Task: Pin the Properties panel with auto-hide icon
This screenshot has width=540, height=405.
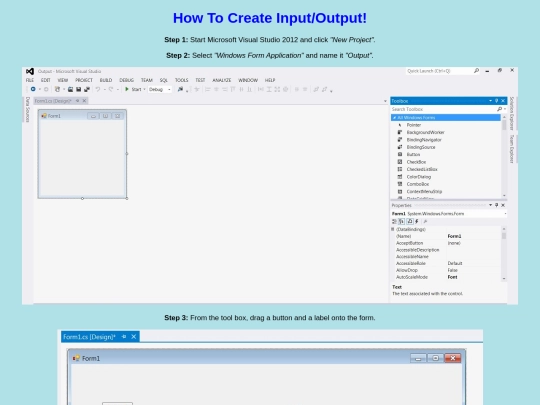Action: point(497,205)
